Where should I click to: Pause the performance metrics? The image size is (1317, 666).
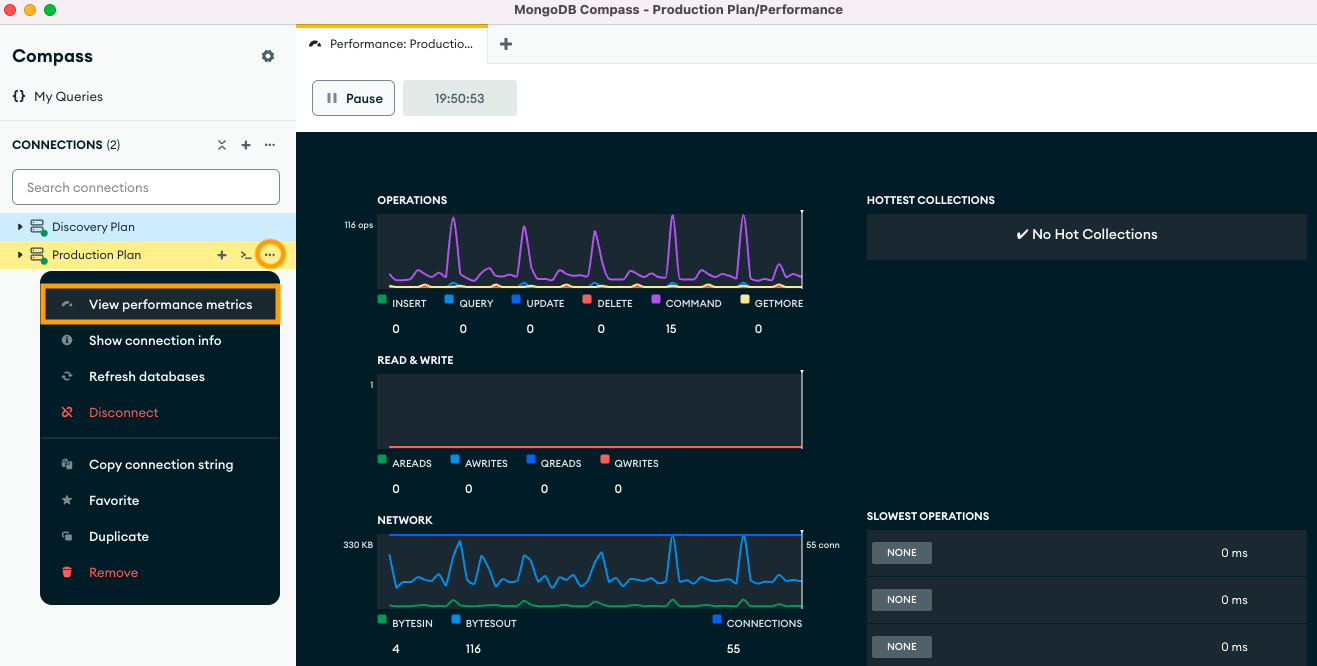click(354, 98)
